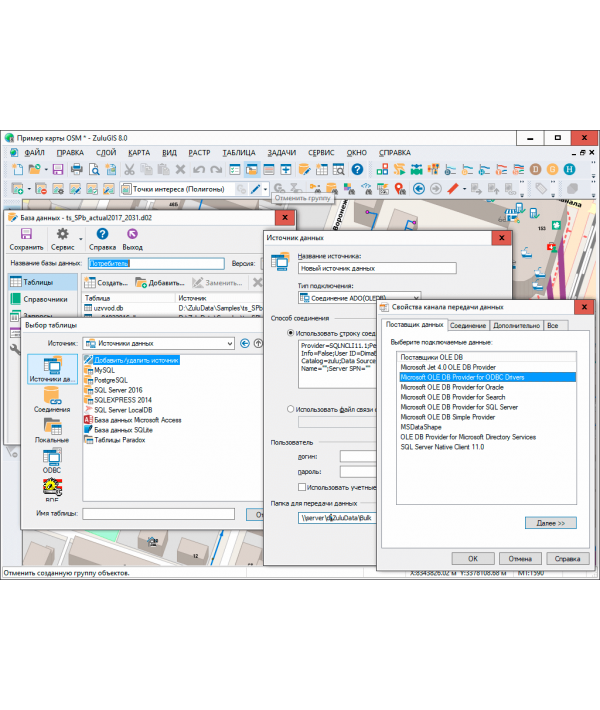This screenshot has height=710, width=600.
Task: Click the Справка icon in database window
Action: tap(102, 234)
